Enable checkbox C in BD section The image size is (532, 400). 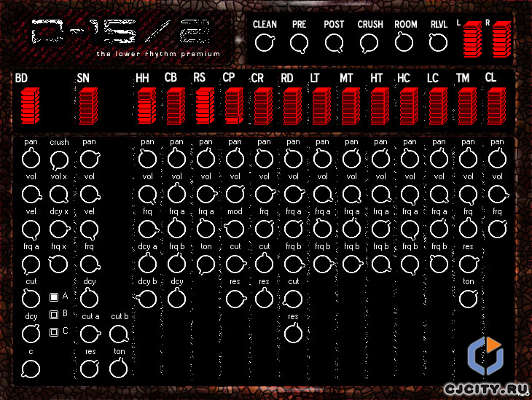coord(54,332)
